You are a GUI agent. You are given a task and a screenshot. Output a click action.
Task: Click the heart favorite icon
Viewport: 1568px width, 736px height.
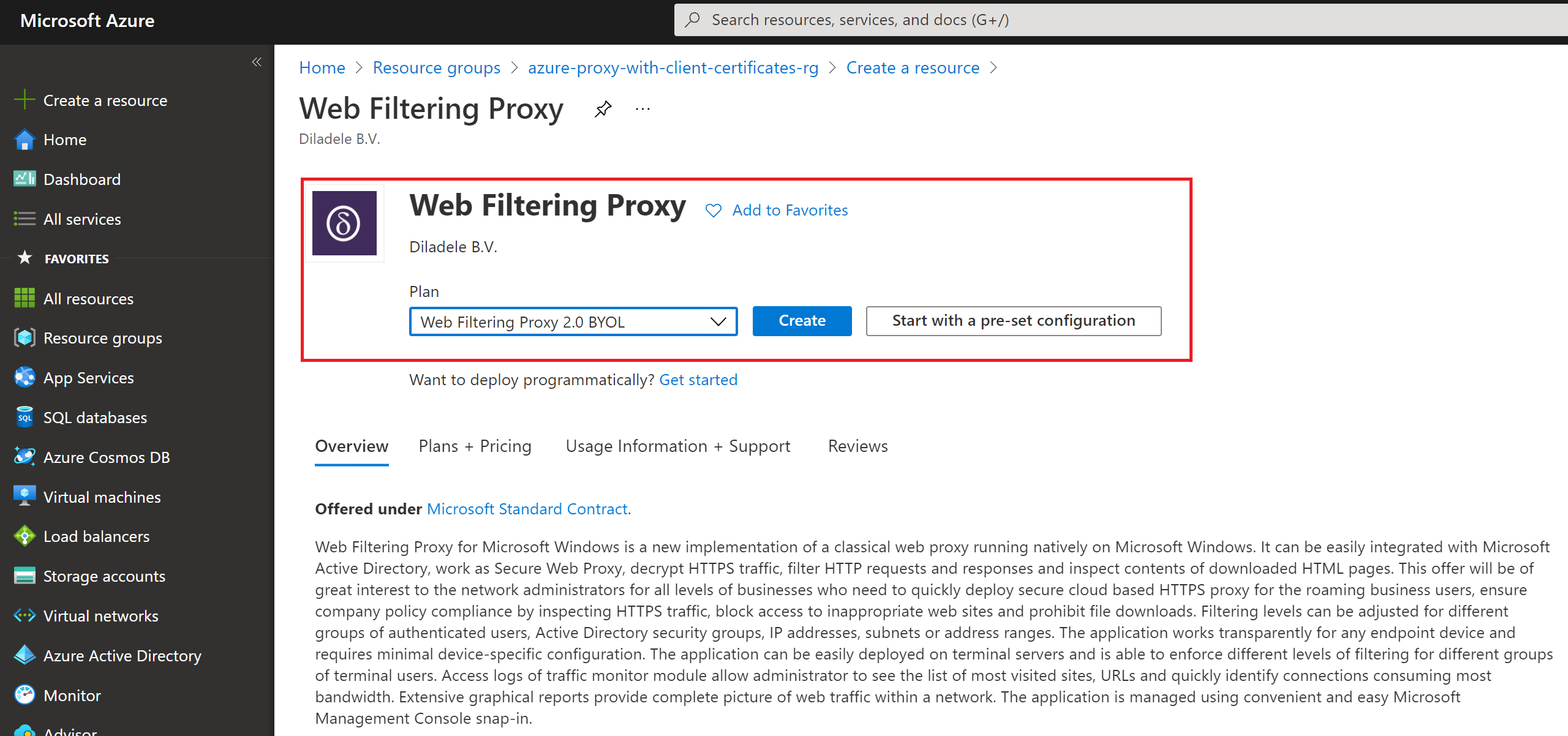click(x=714, y=211)
